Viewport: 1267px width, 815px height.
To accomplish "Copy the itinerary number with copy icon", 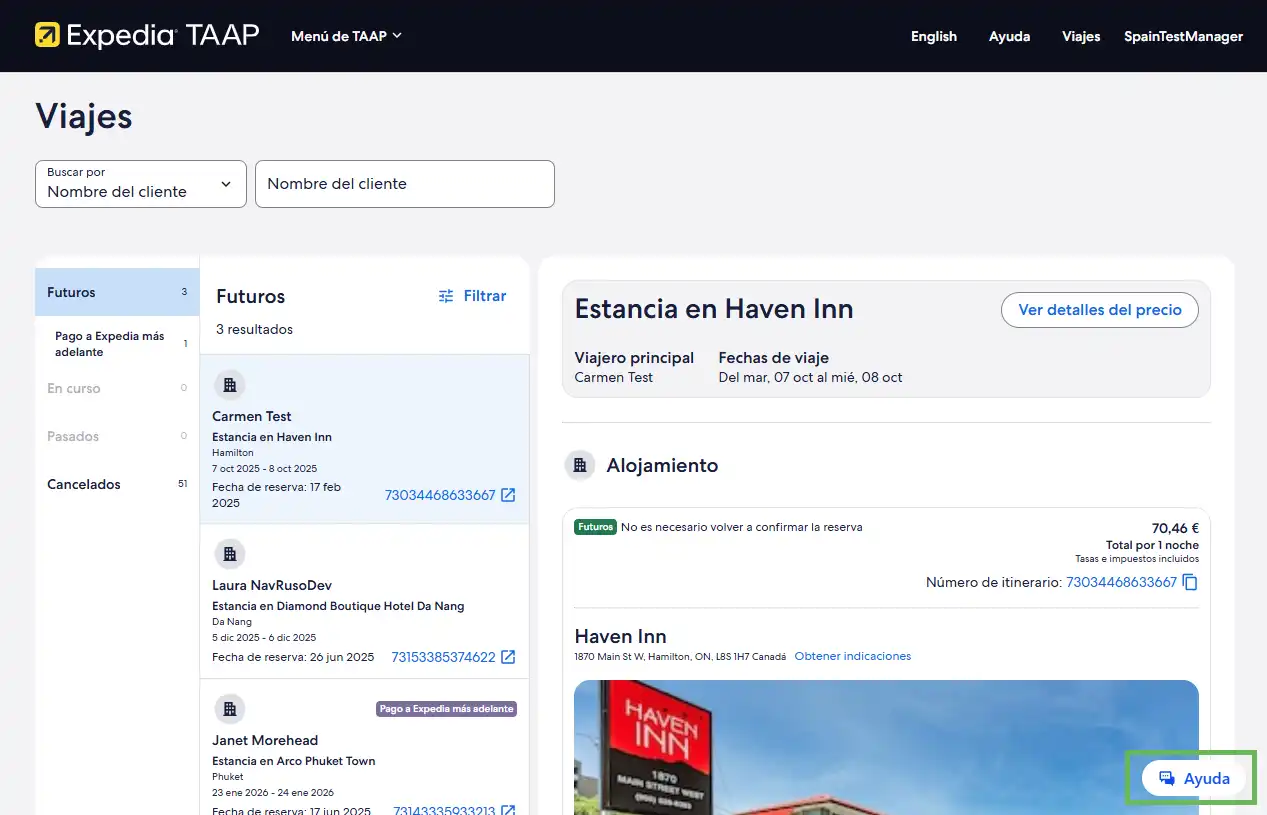I will 1190,582.
